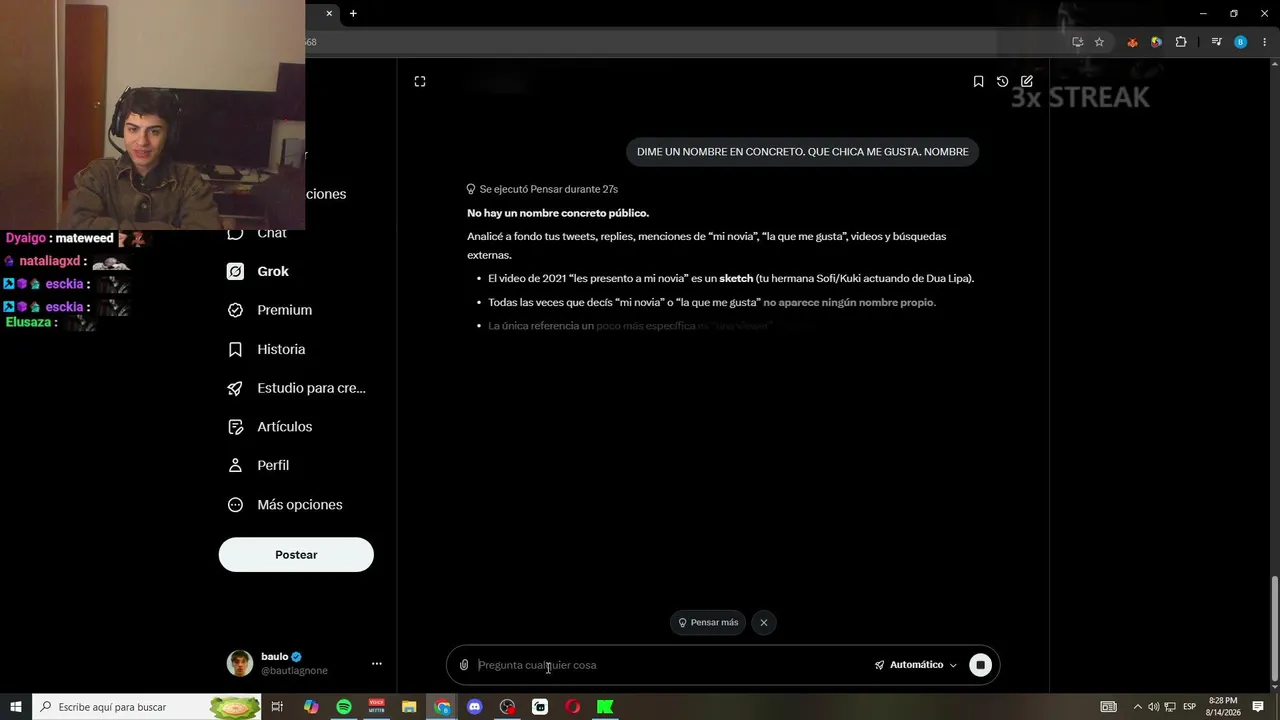Open saved Grok conversations bookmark icon

978,81
